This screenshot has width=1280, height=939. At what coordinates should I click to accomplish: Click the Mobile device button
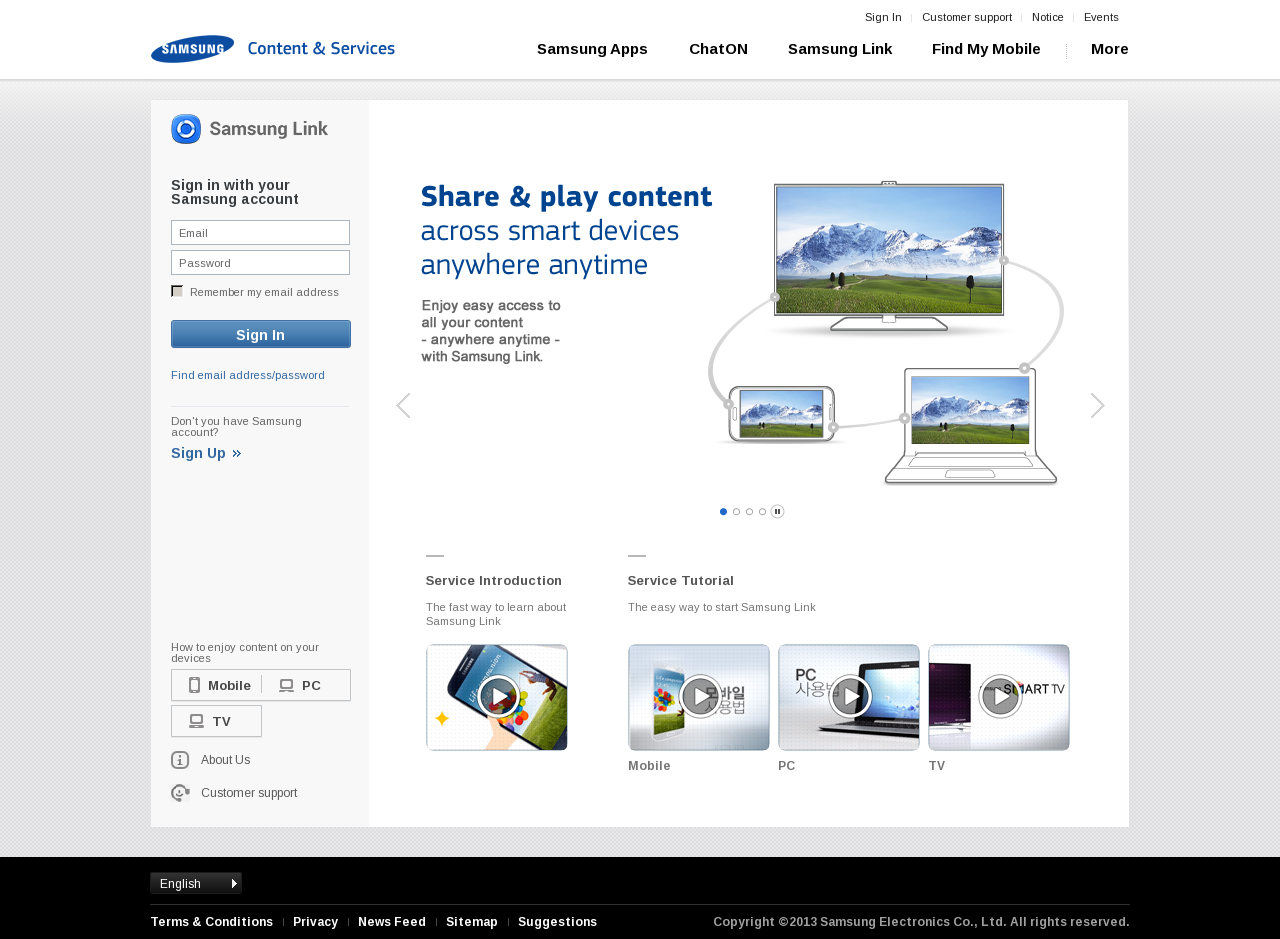click(x=217, y=685)
